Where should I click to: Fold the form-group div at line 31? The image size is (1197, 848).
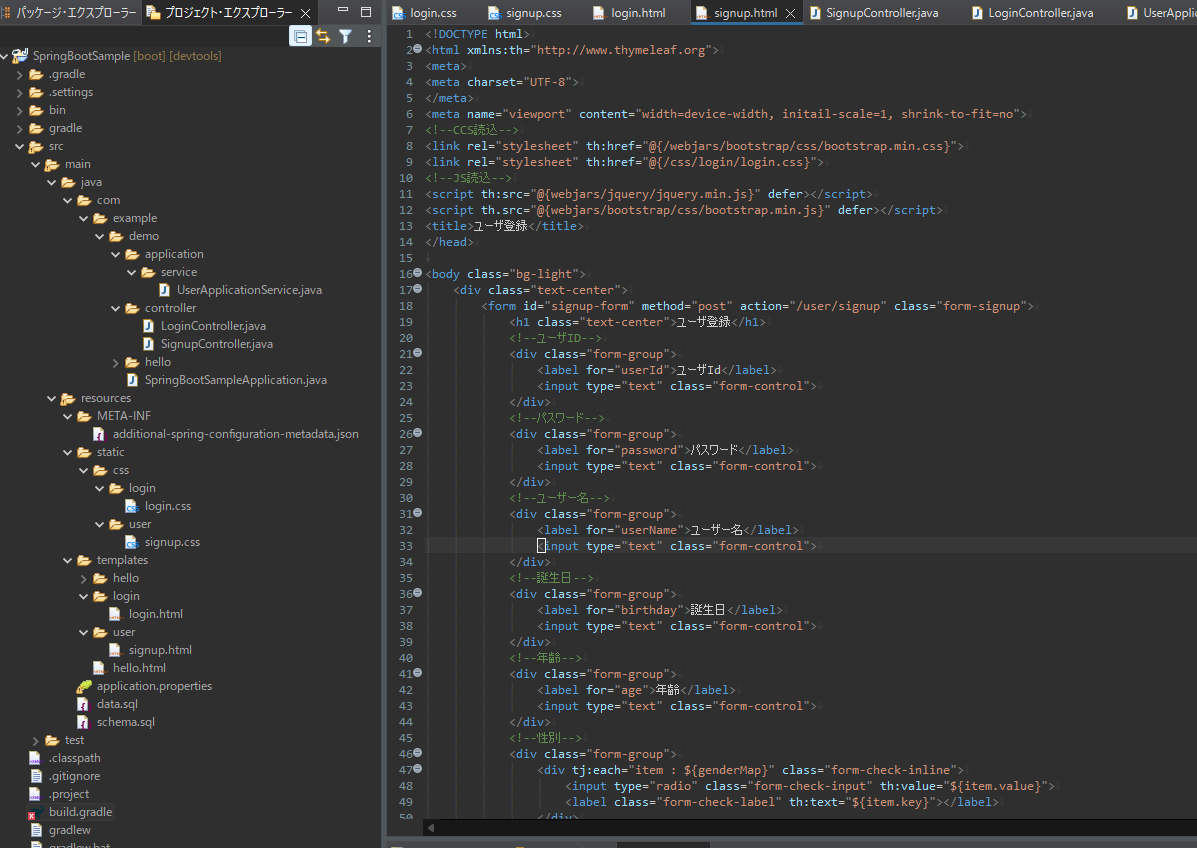[x=417, y=513]
